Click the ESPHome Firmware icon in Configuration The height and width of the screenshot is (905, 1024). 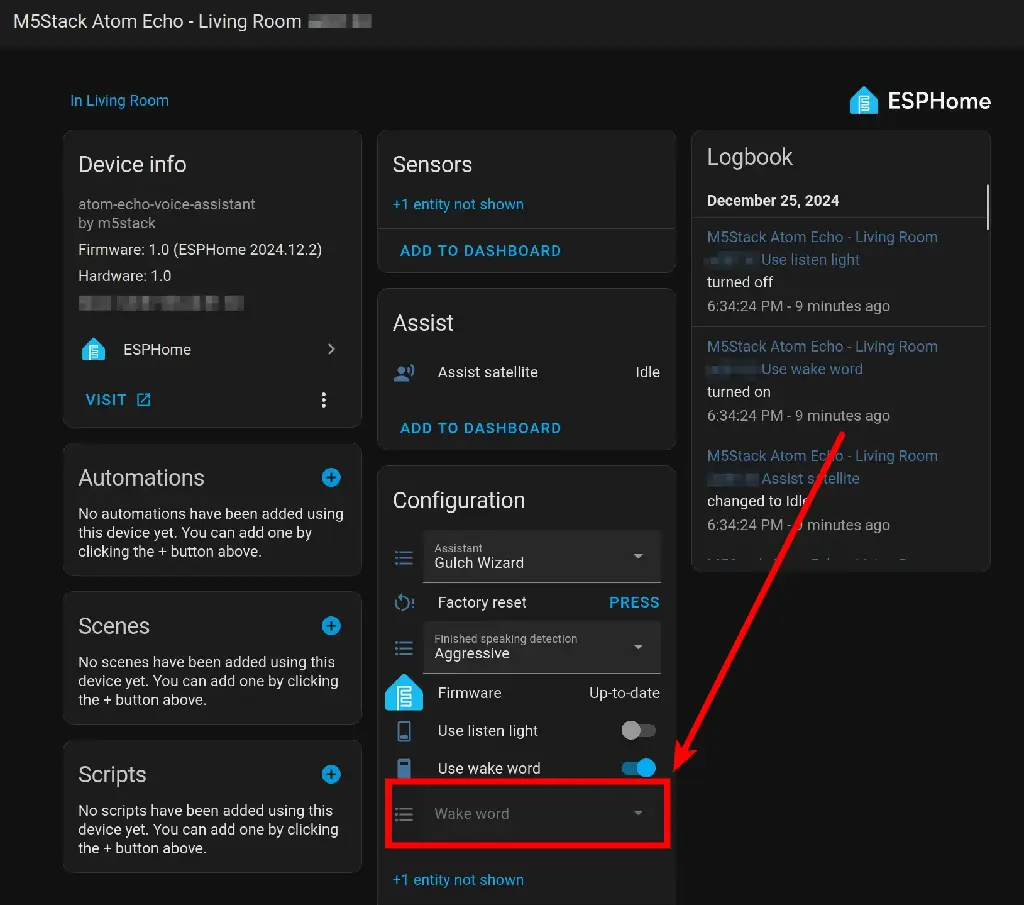pos(404,692)
